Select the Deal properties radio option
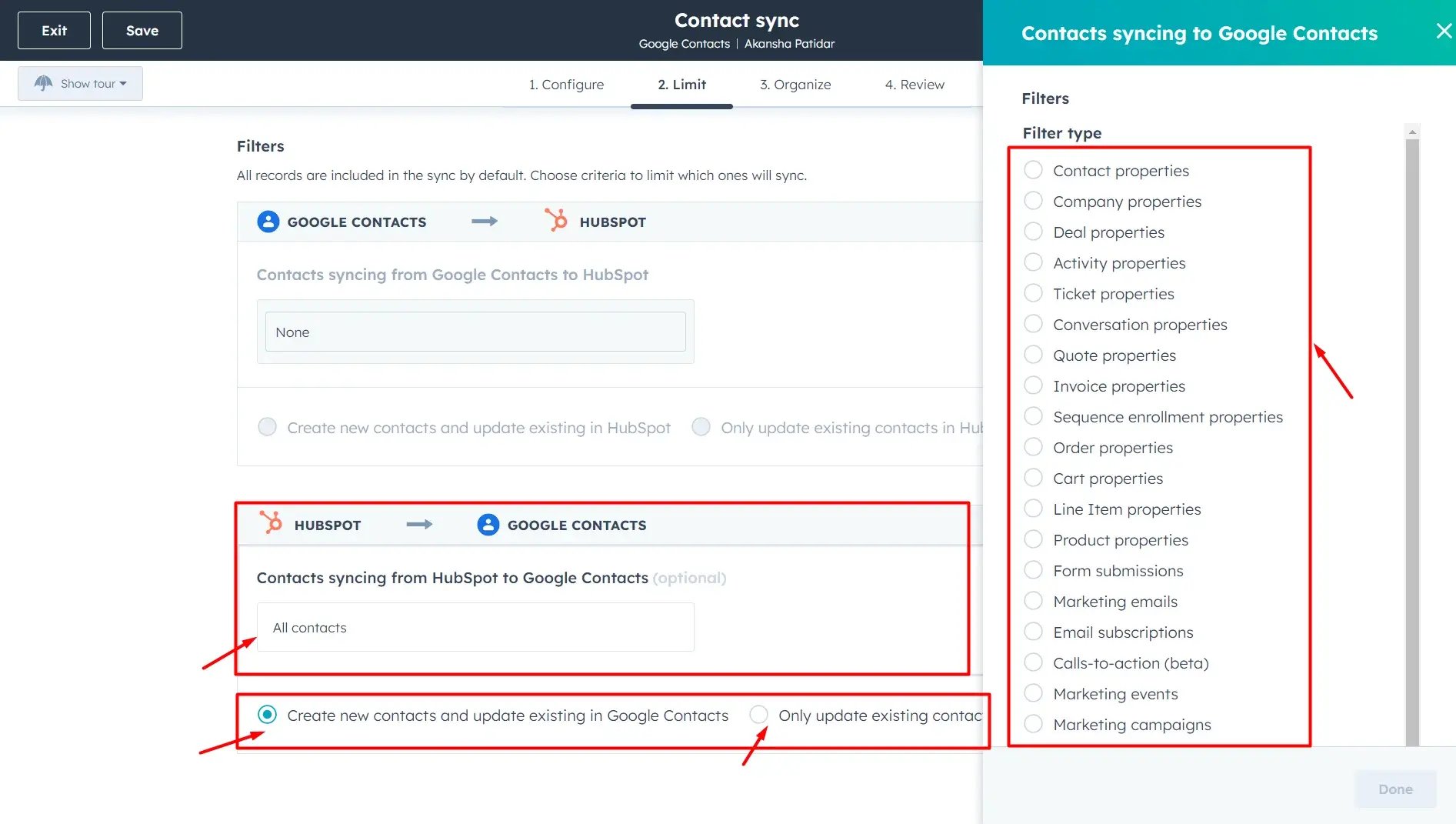The image size is (1456, 824). coord(1033,232)
